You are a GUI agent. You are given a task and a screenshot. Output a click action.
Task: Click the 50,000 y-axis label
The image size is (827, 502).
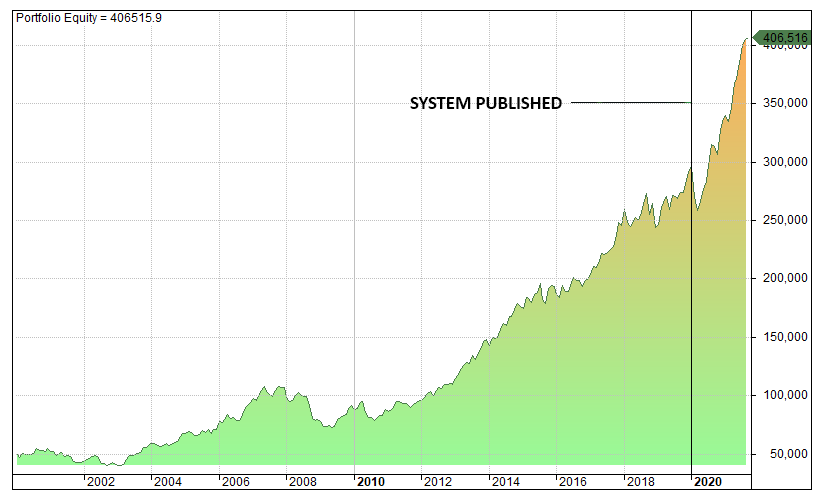(788, 454)
